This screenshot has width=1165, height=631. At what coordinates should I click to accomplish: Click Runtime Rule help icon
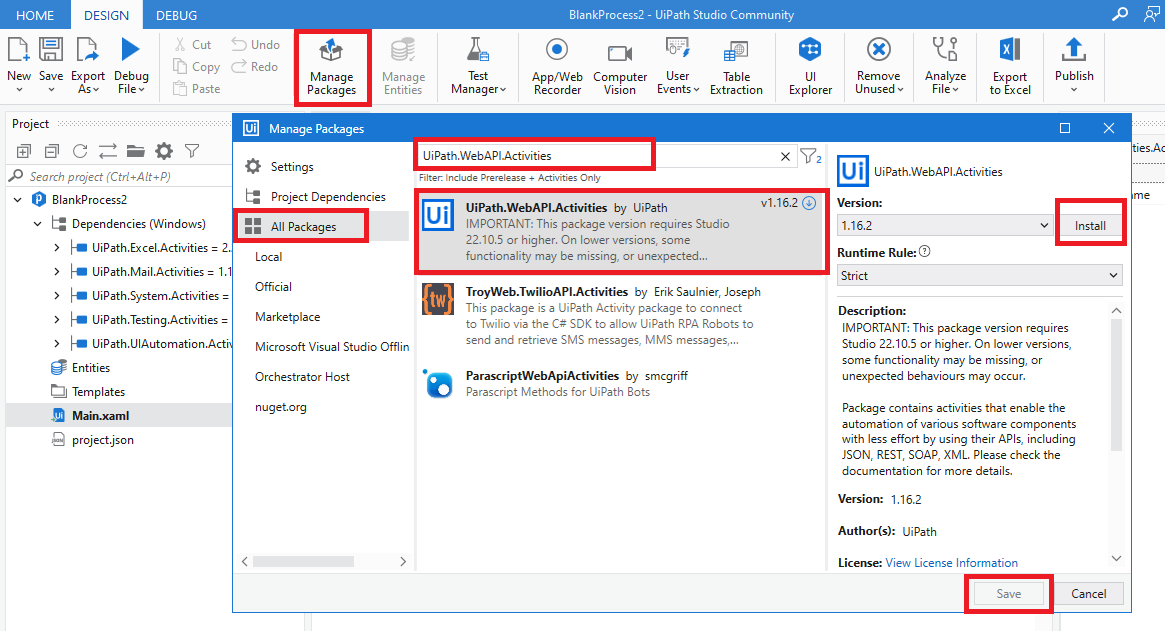pos(924,251)
